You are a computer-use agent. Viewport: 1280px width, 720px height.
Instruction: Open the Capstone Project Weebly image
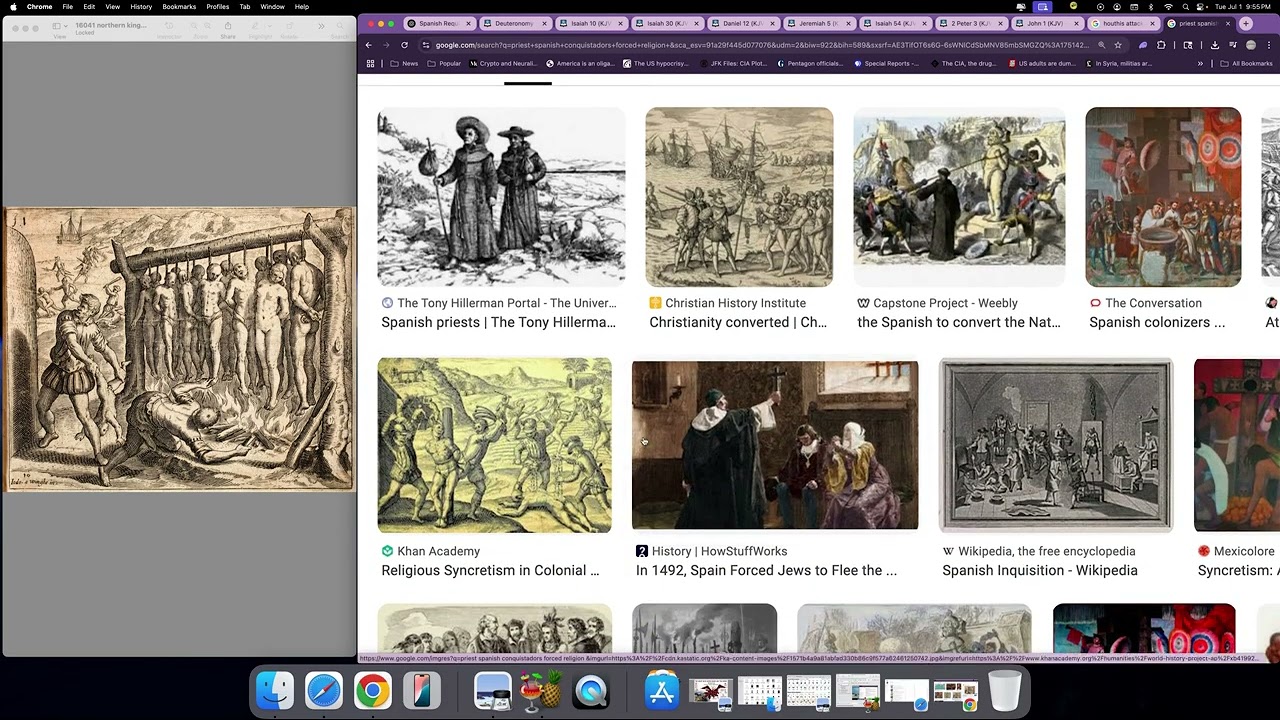pyautogui.click(x=959, y=197)
